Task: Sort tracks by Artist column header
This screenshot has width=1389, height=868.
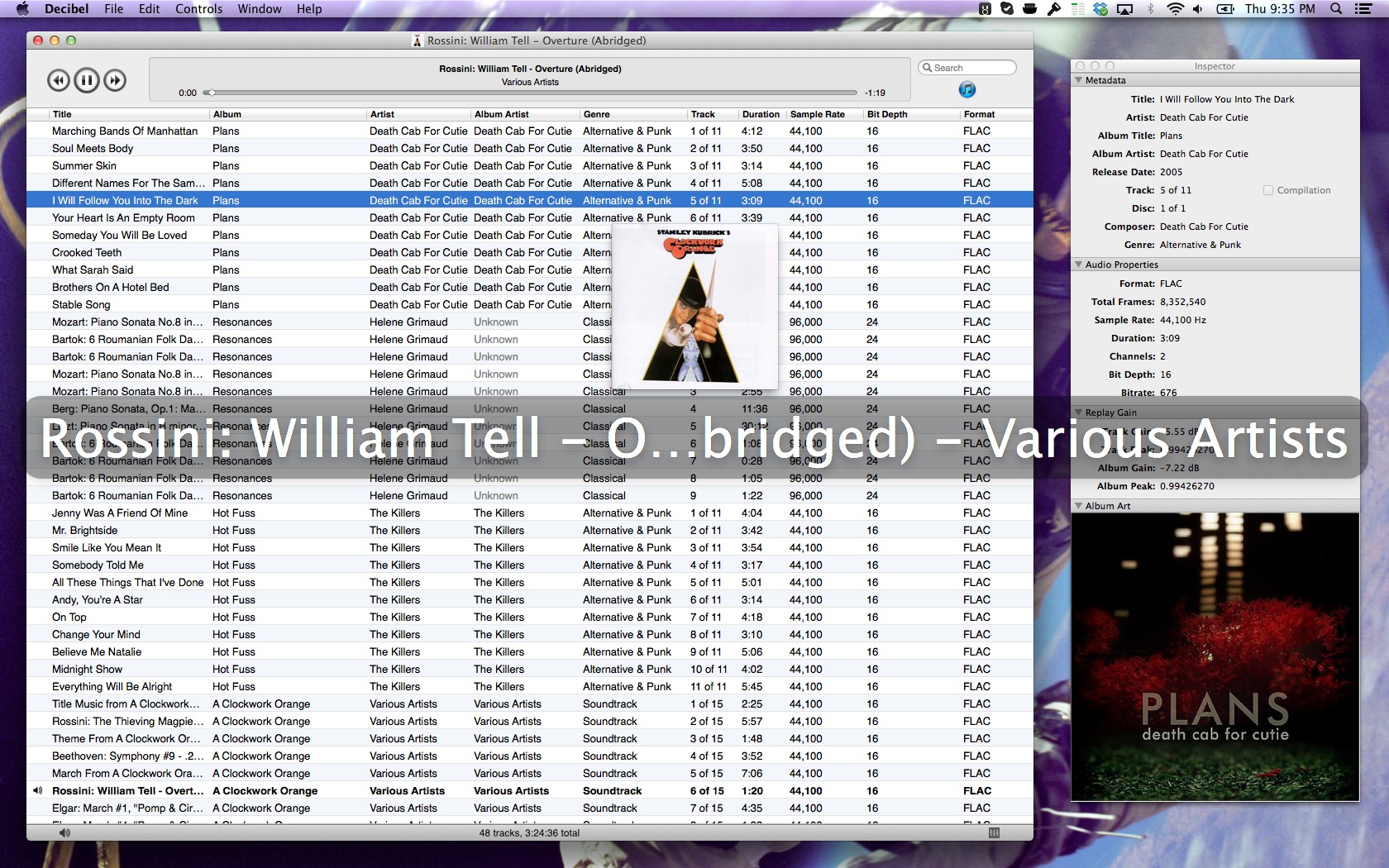Action: click(418, 114)
